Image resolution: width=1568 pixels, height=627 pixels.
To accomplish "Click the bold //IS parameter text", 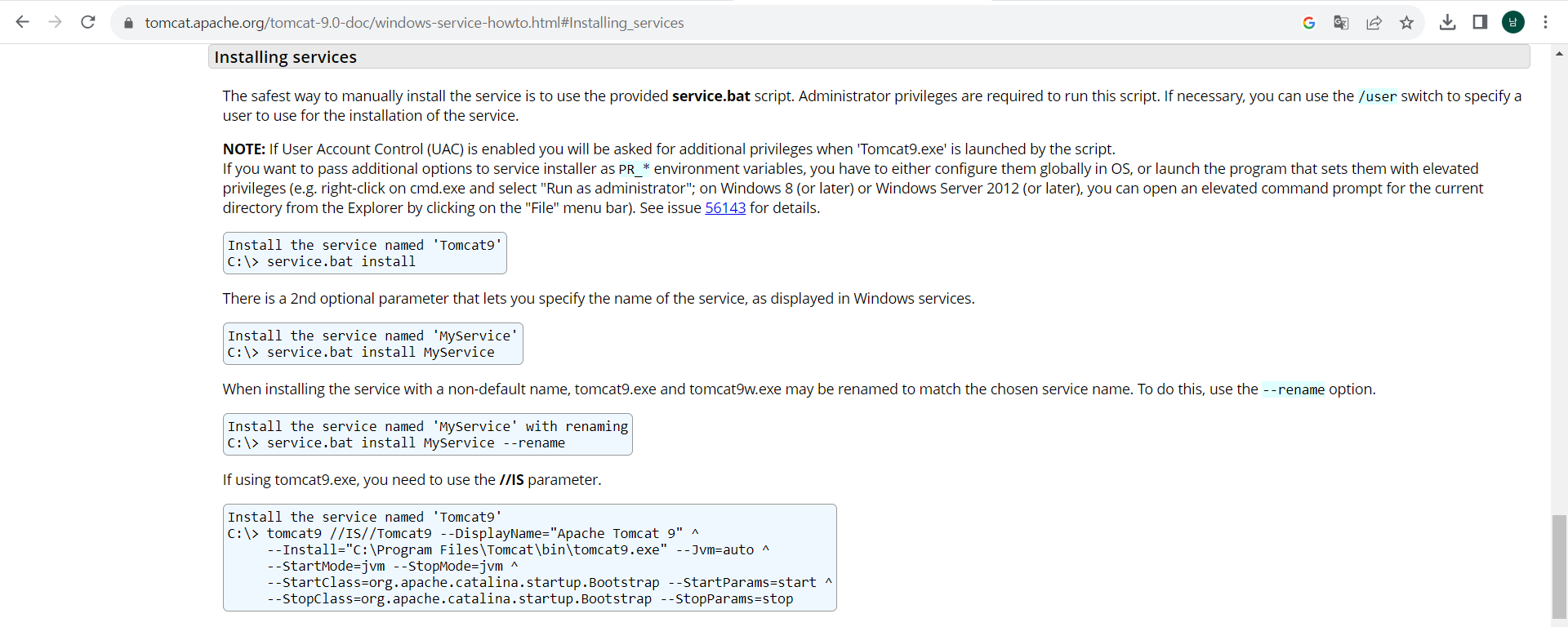I will click(x=511, y=480).
